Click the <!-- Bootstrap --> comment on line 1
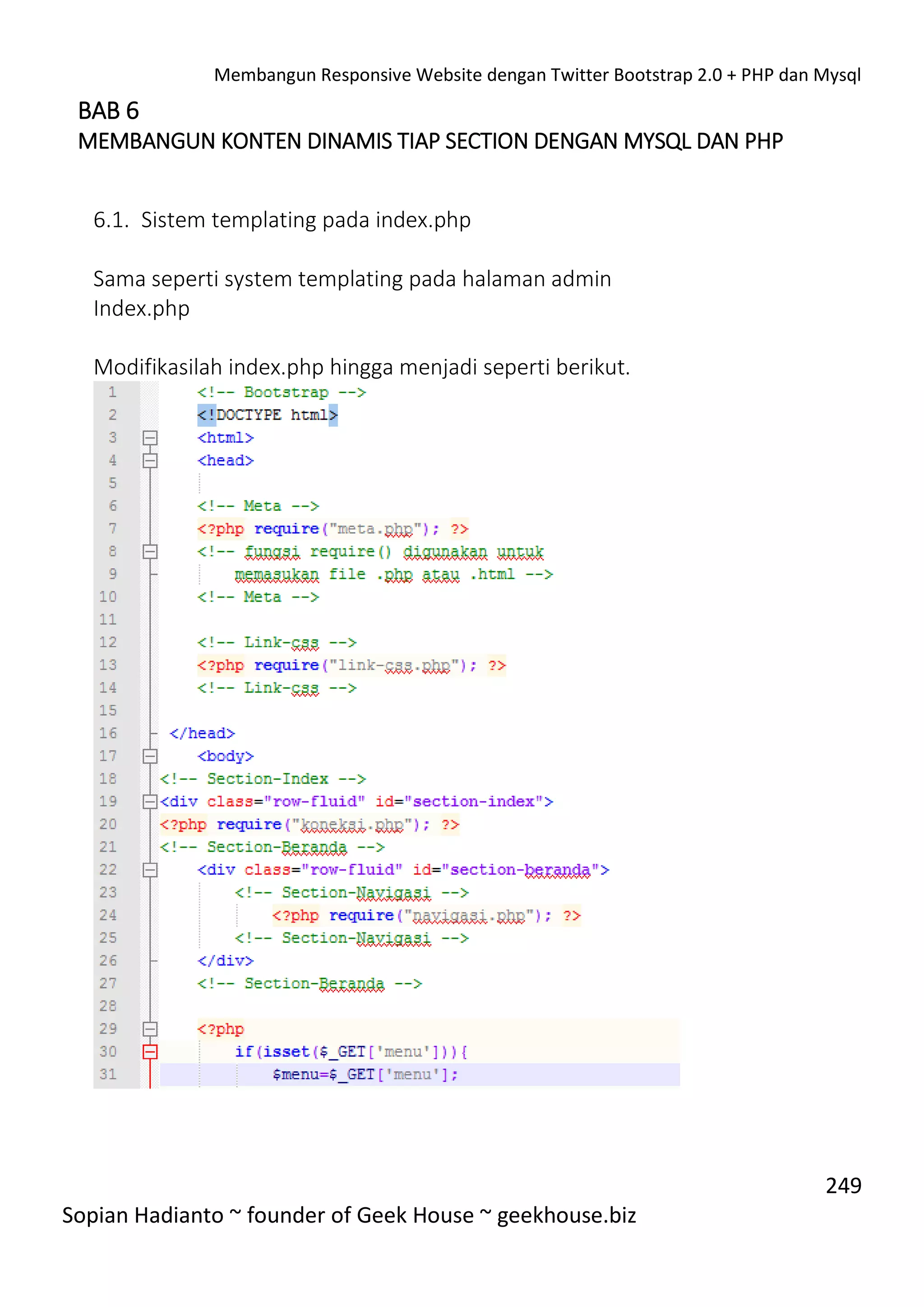 (282, 392)
